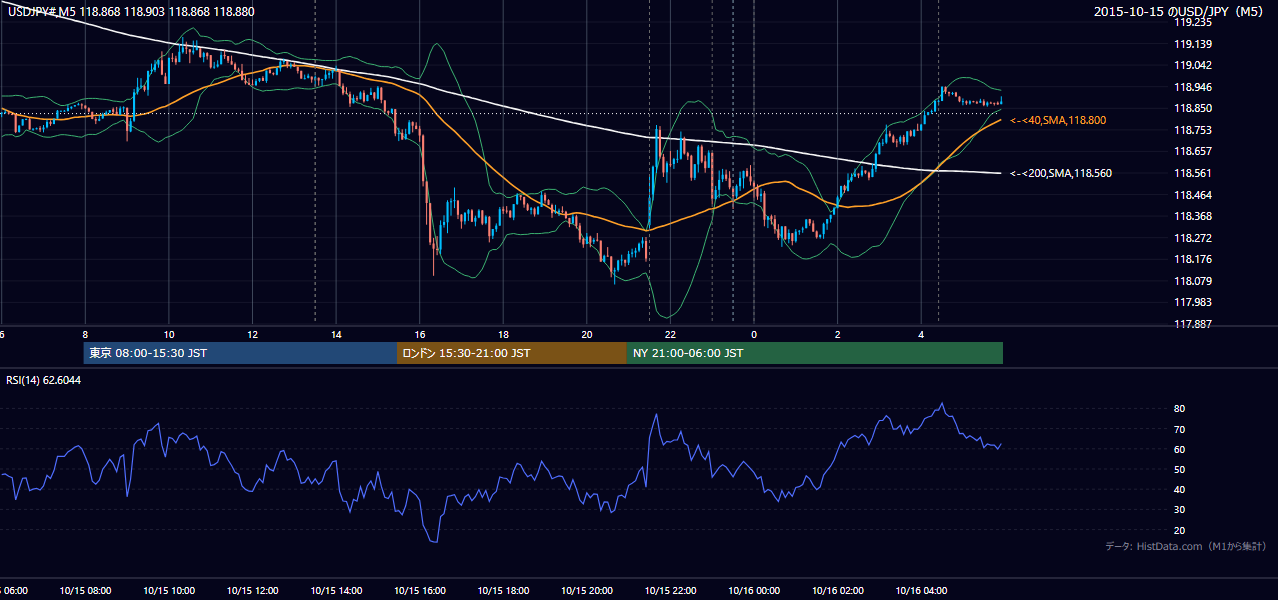1278x600 pixels.
Task: Click price axis value 118.561
Action: coord(1193,173)
